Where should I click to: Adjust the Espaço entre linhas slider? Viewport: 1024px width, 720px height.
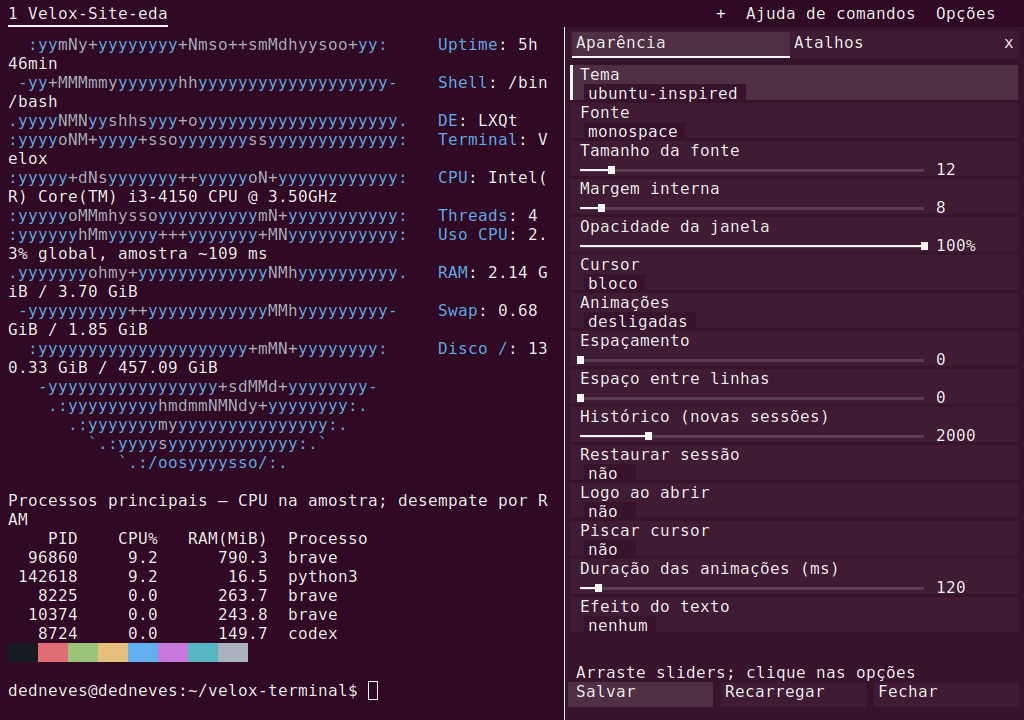[x=752, y=398]
